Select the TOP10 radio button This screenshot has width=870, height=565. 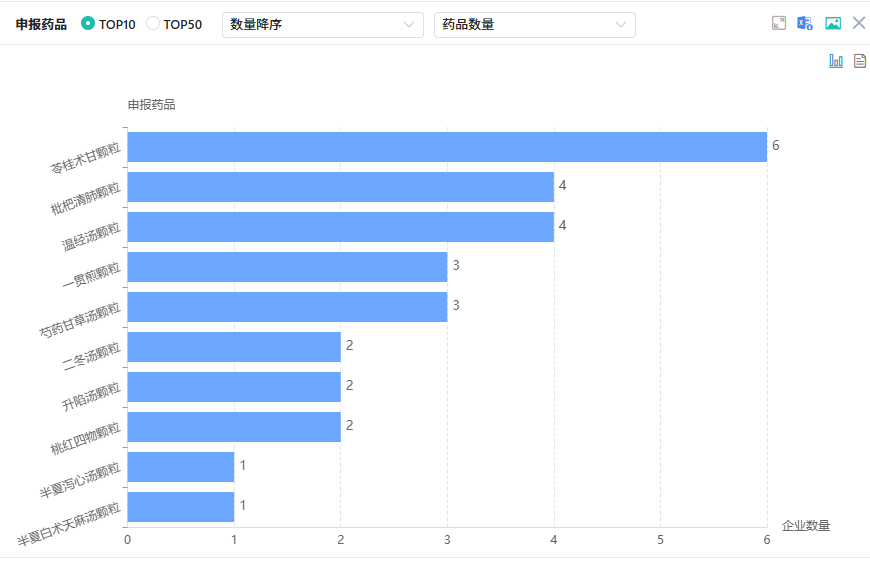coord(88,24)
